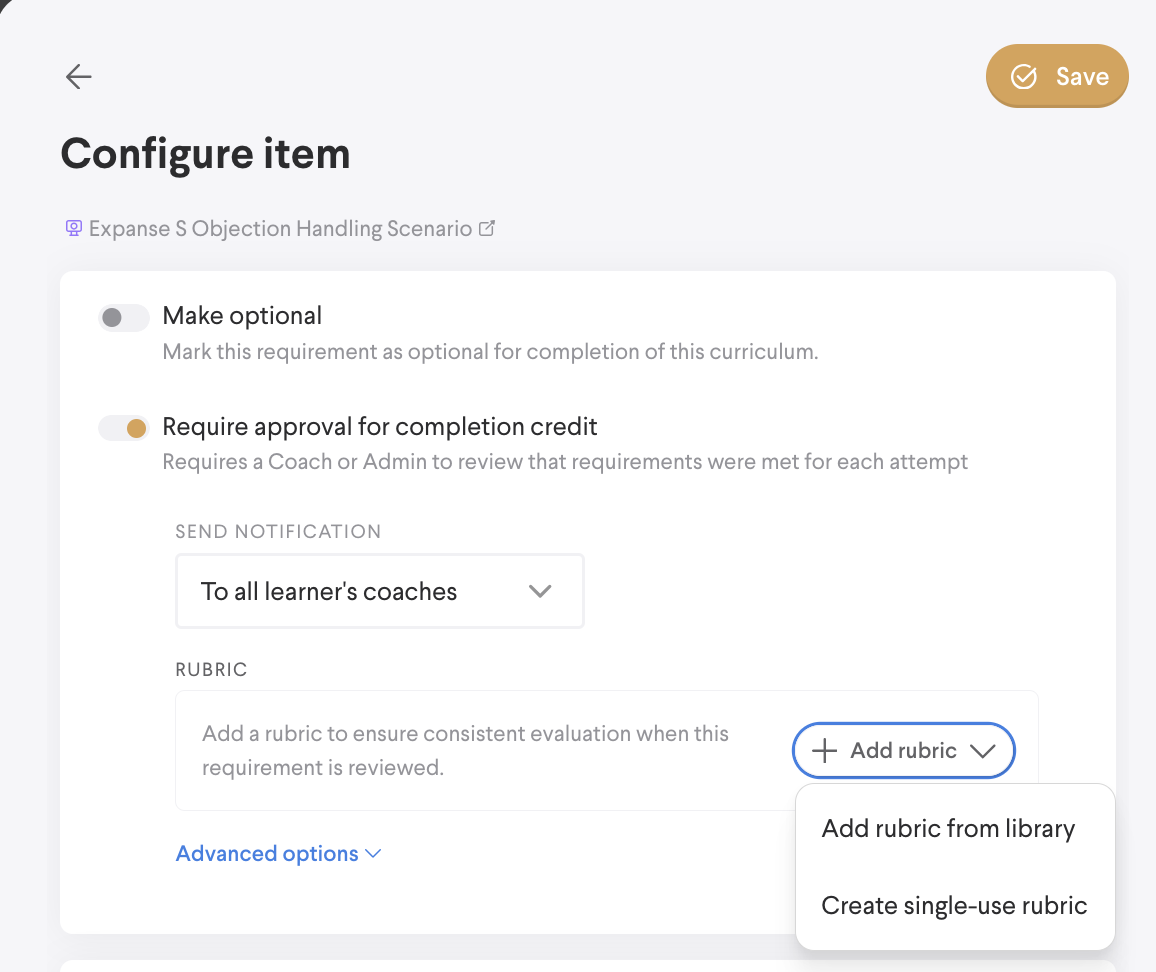
Task: Click the "Make optional" label text
Action: click(242, 316)
